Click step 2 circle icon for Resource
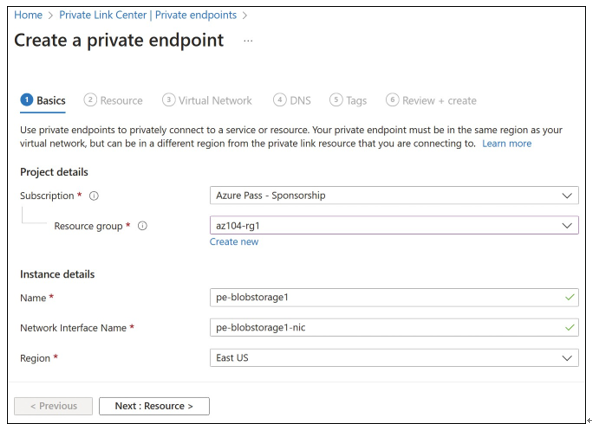The width and height of the screenshot is (592, 427). (90, 100)
